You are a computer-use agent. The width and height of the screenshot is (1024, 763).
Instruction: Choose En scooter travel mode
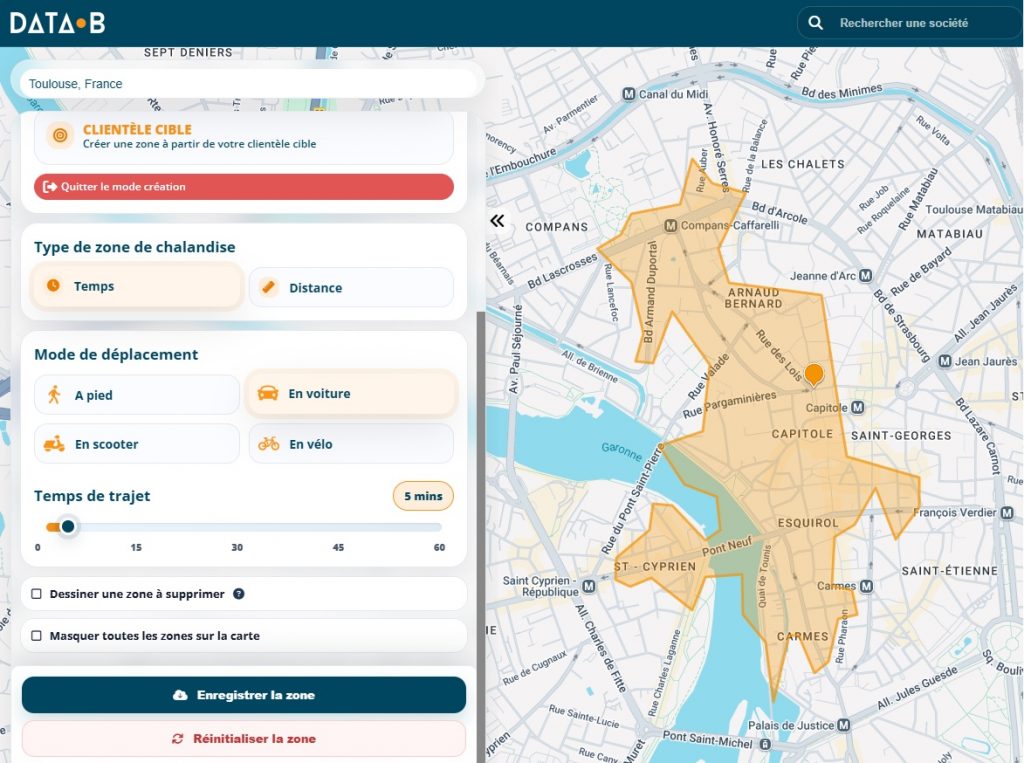coord(137,444)
